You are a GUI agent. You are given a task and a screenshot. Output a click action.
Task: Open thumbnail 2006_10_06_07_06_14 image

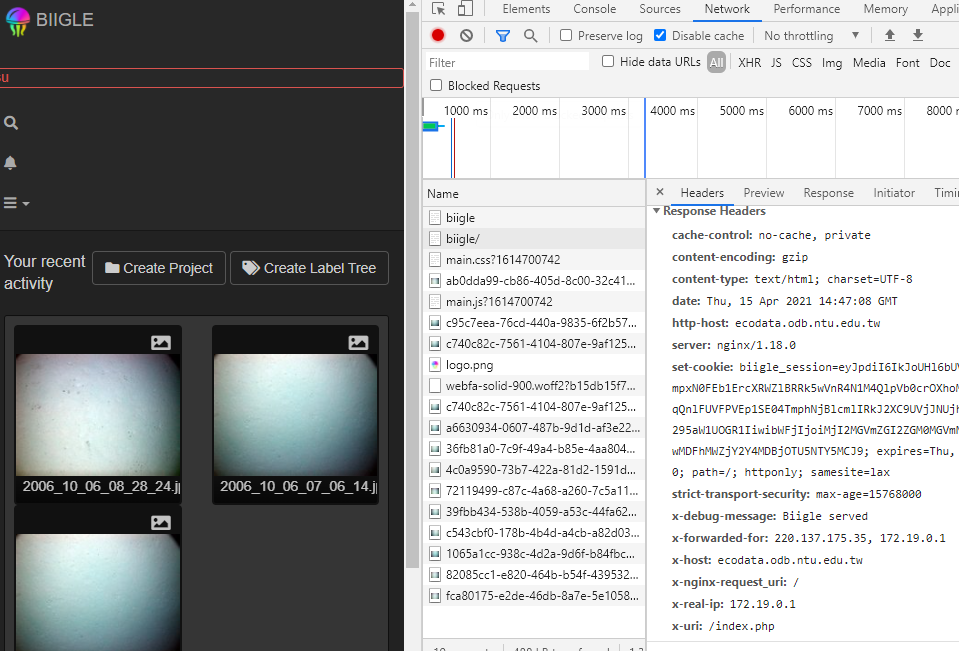pos(295,415)
